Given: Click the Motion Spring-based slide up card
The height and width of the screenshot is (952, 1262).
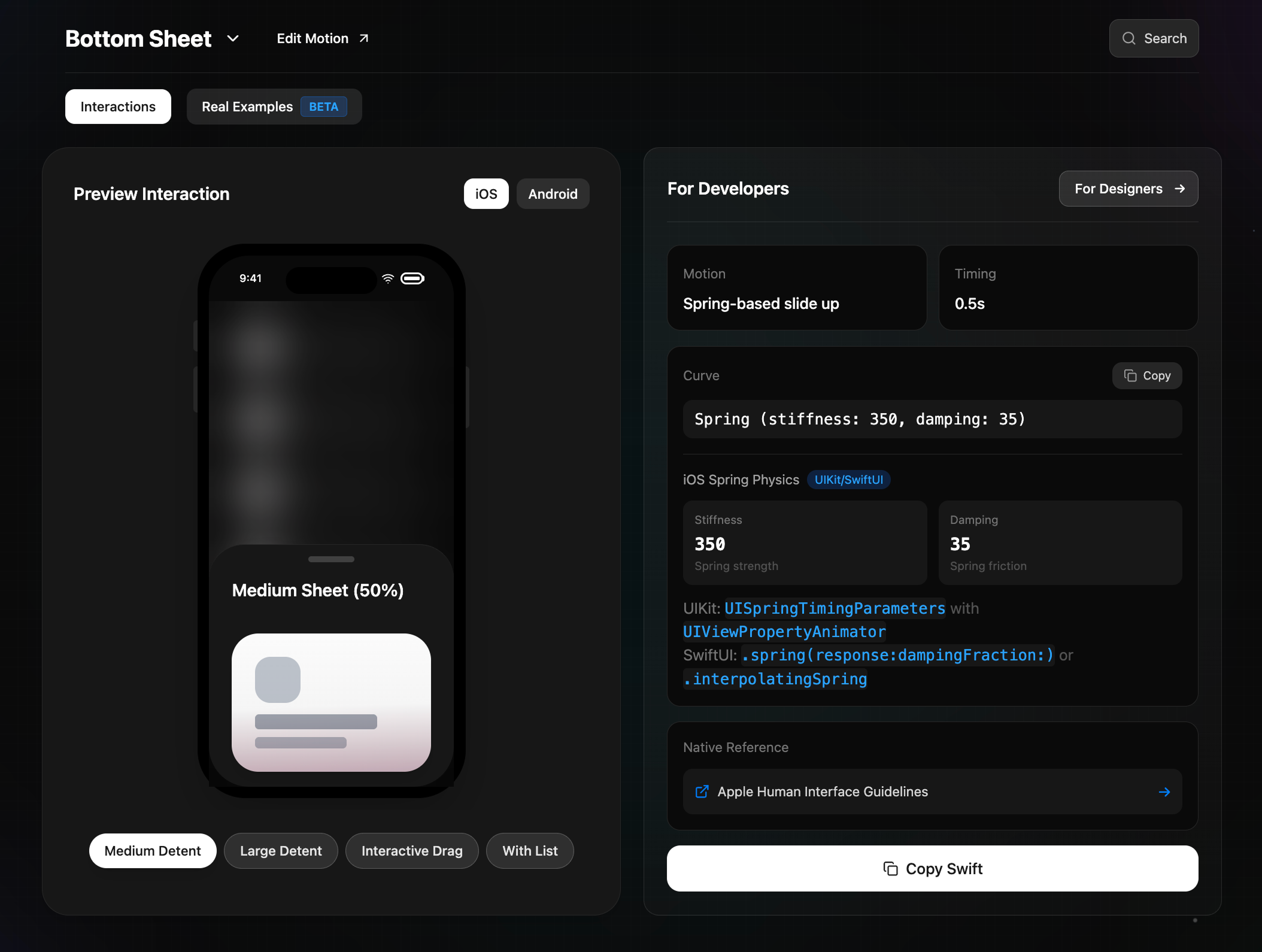Looking at the screenshot, I should [797, 288].
